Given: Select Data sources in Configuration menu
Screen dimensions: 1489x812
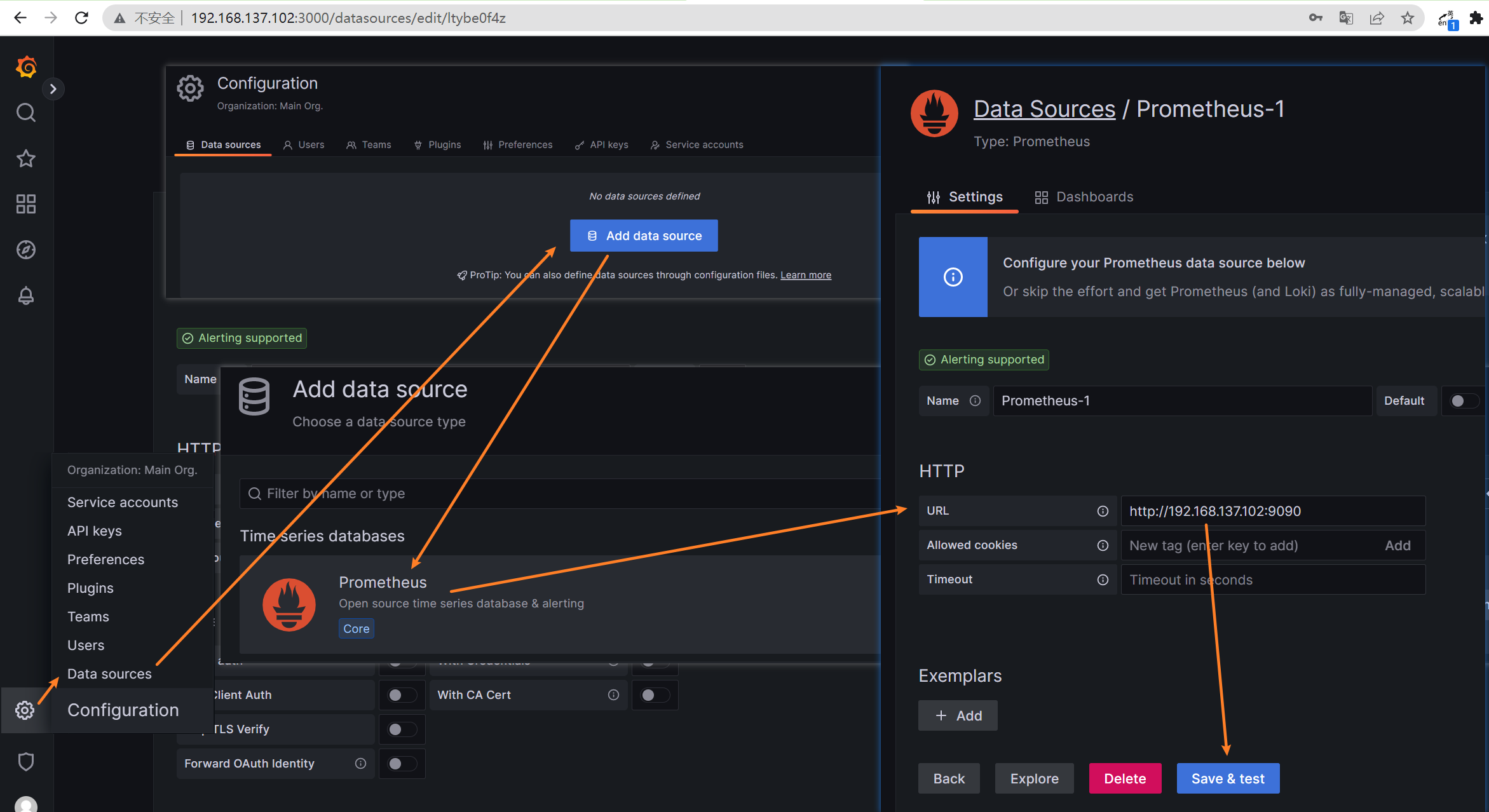Looking at the screenshot, I should [109, 674].
